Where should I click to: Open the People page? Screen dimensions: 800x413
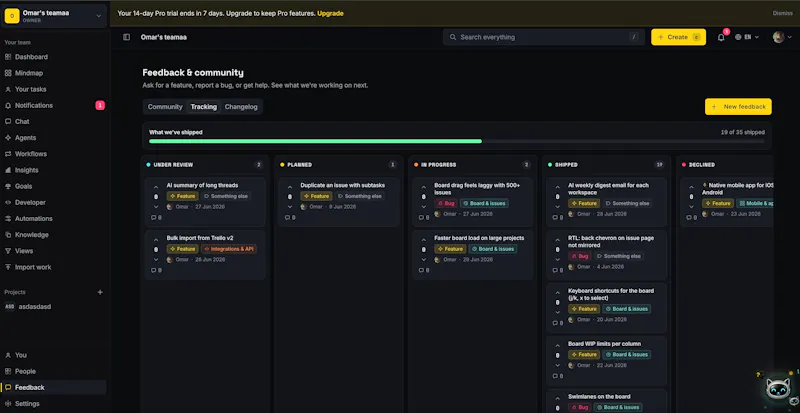tap(54, 371)
